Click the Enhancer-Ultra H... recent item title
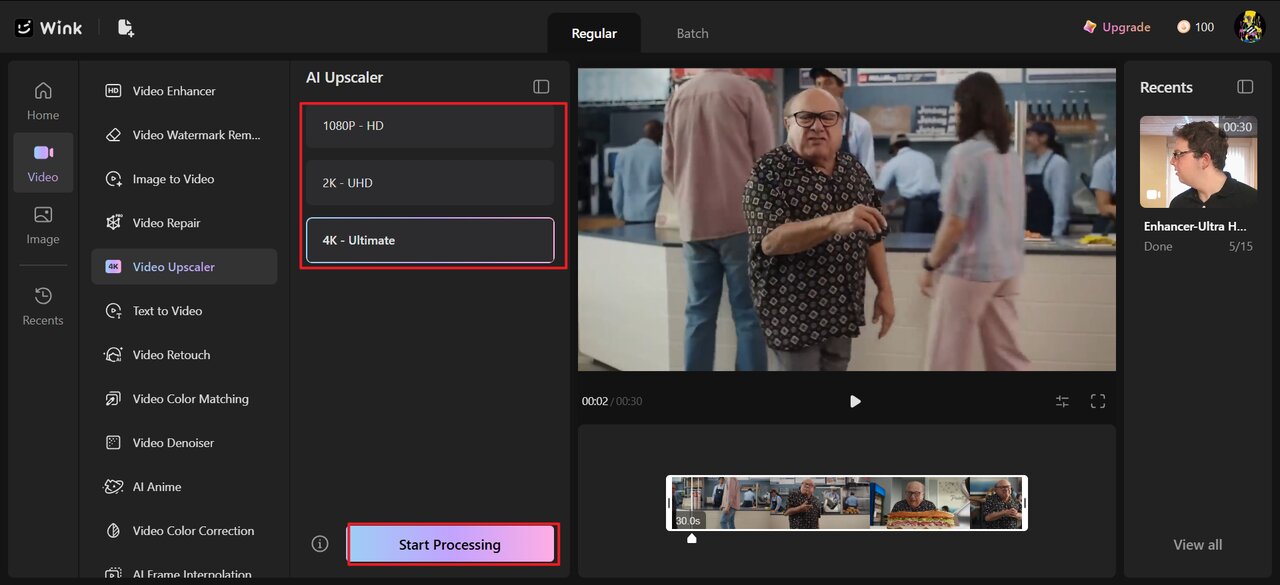1280x585 pixels. click(1194, 227)
